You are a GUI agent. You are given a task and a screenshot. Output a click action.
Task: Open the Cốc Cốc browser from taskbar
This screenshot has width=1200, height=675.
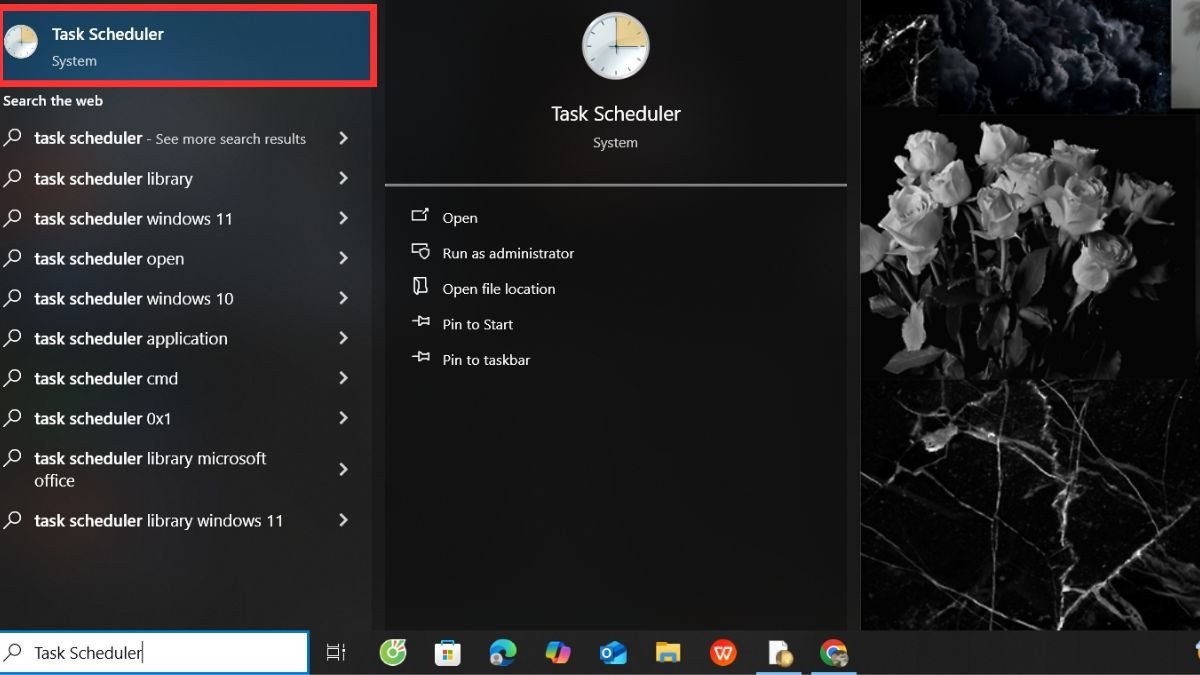pos(392,652)
